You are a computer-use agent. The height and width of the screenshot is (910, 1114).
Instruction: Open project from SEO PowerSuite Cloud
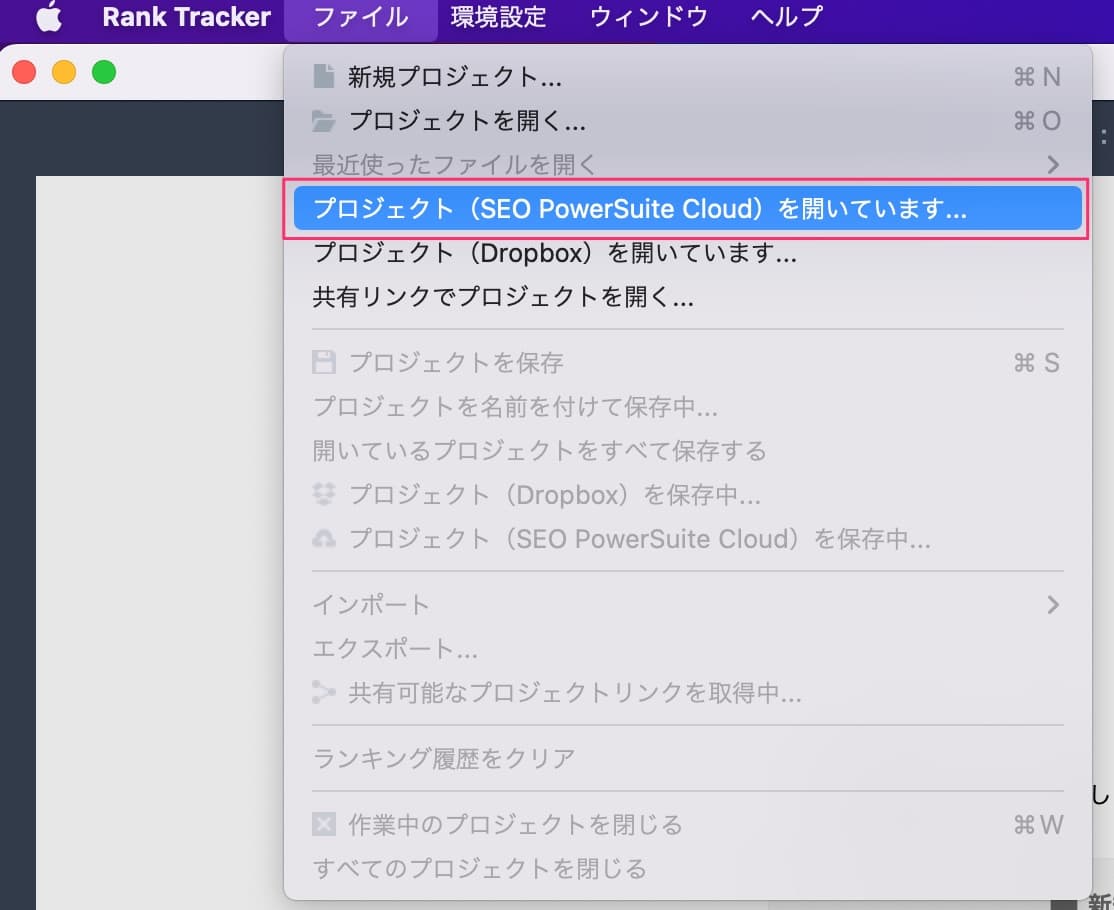click(x=687, y=208)
